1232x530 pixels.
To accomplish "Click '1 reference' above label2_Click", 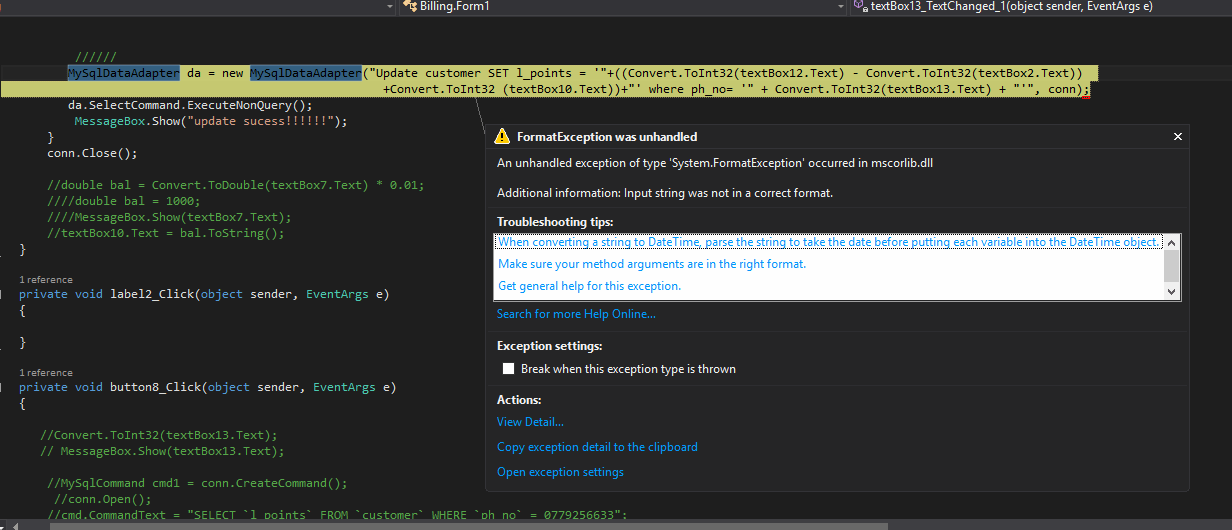I will coord(46,280).
